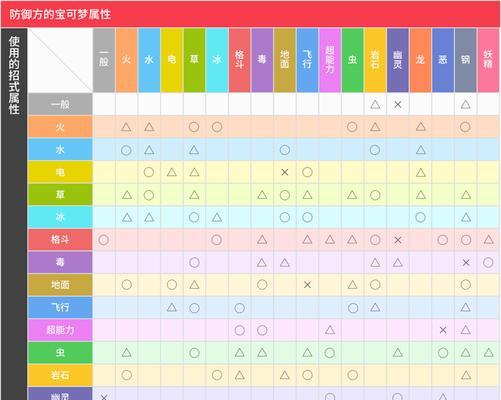This screenshot has height=400, width=501.
Task: Click ○ in 电 row, 飞行 column
Action: pyautogui.click(x=307, y=172)
